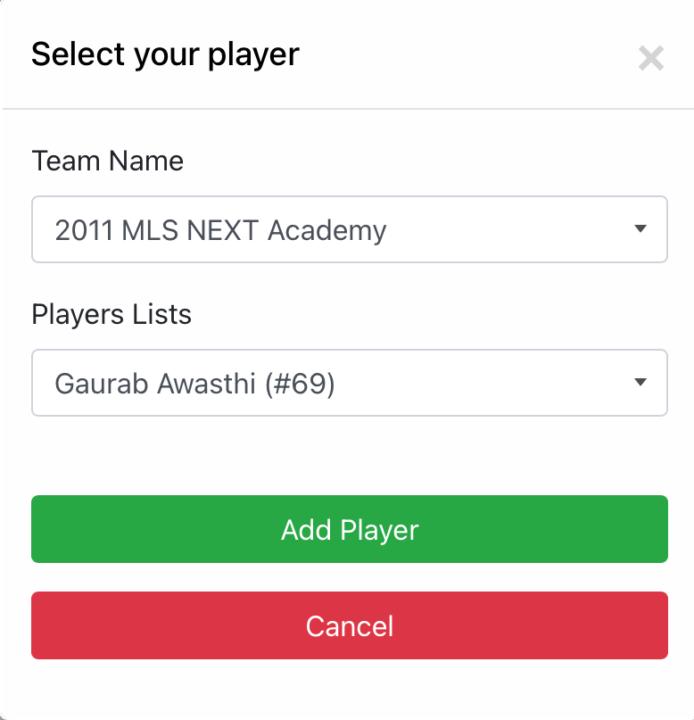The width and height of the screenshot is (694, 720).
Task: Open the Team Name dropdown
Action: pos(350,229)
